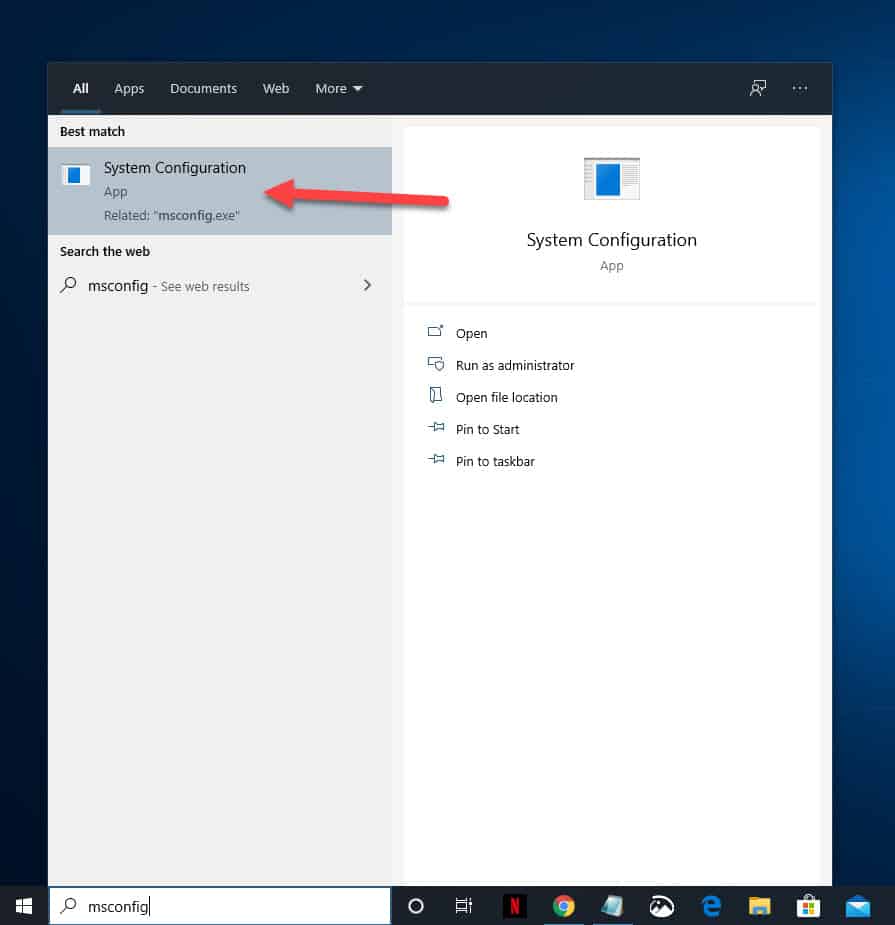Click the System Configuration icon in best match
The image size is (895, 925).
[x=76, y=175]
